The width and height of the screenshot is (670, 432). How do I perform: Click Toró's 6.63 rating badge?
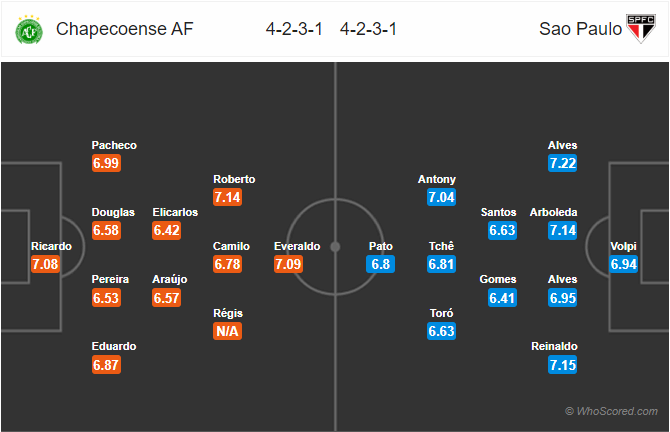pos(441,331)
